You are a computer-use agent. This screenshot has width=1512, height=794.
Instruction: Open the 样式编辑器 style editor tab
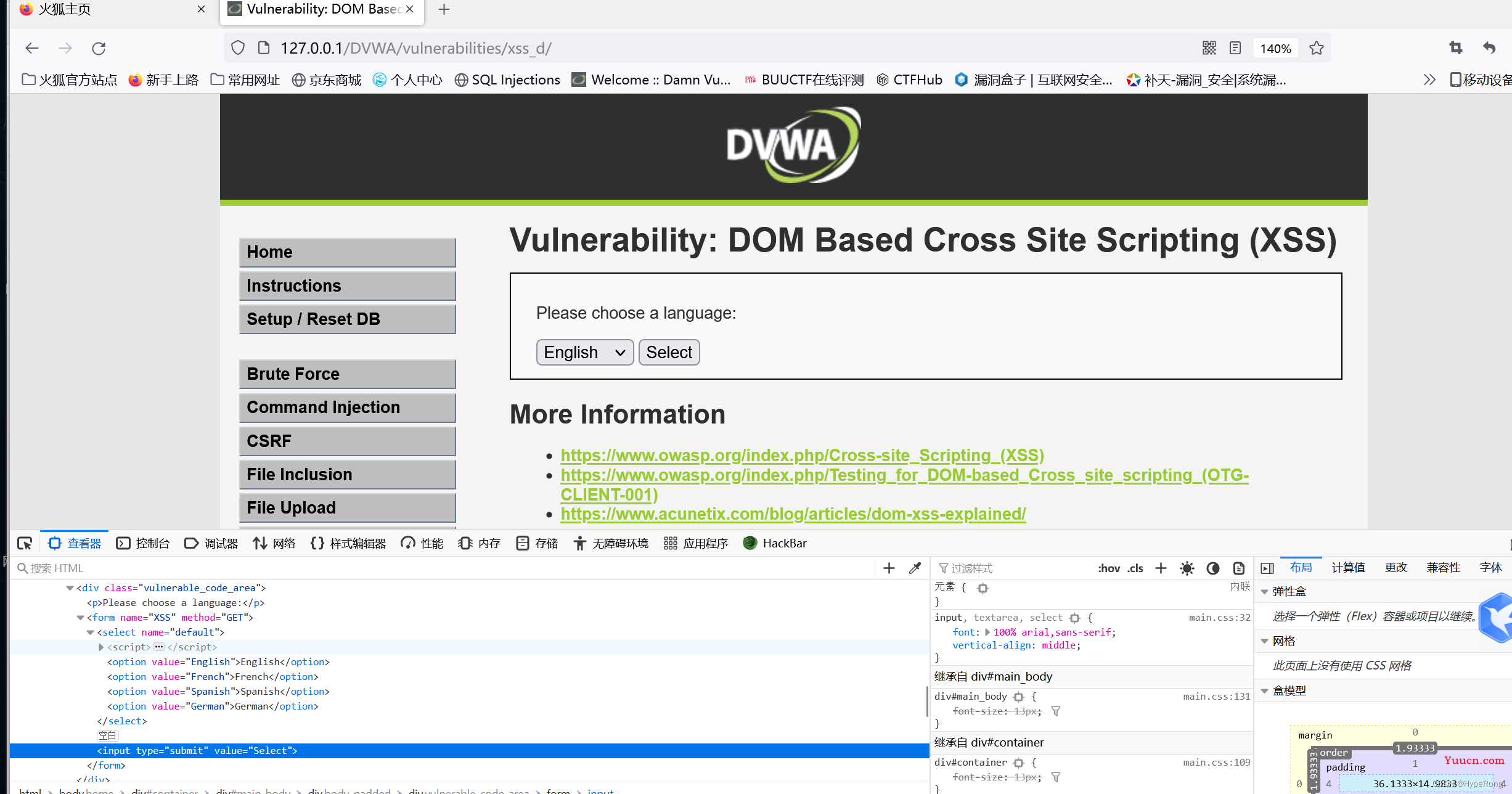pyautogui.click(x=348, y=543)
